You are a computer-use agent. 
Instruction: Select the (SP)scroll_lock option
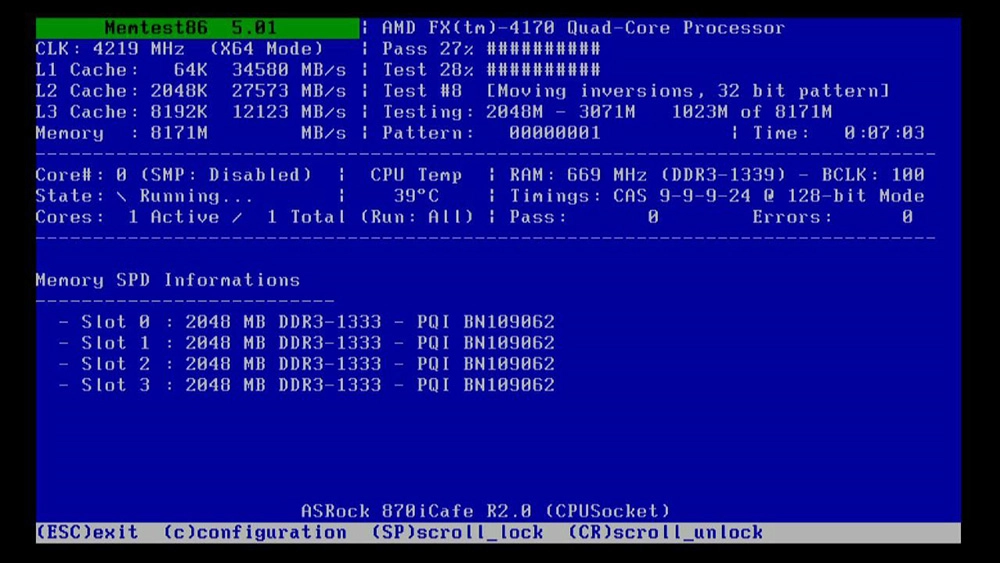tap(457, 533)
